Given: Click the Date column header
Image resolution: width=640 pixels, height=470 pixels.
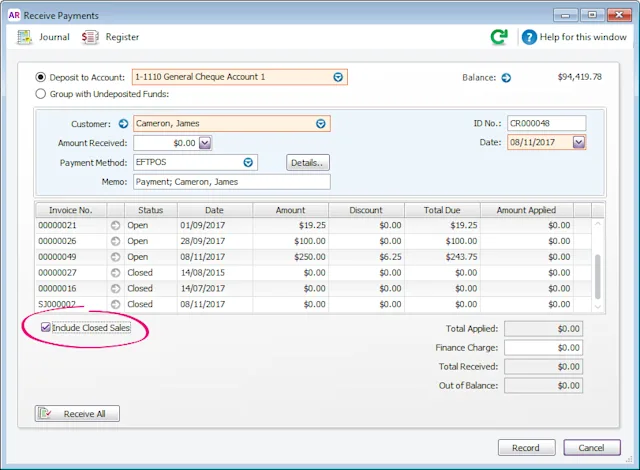Looking at the screenshot, I should (214, 210).
